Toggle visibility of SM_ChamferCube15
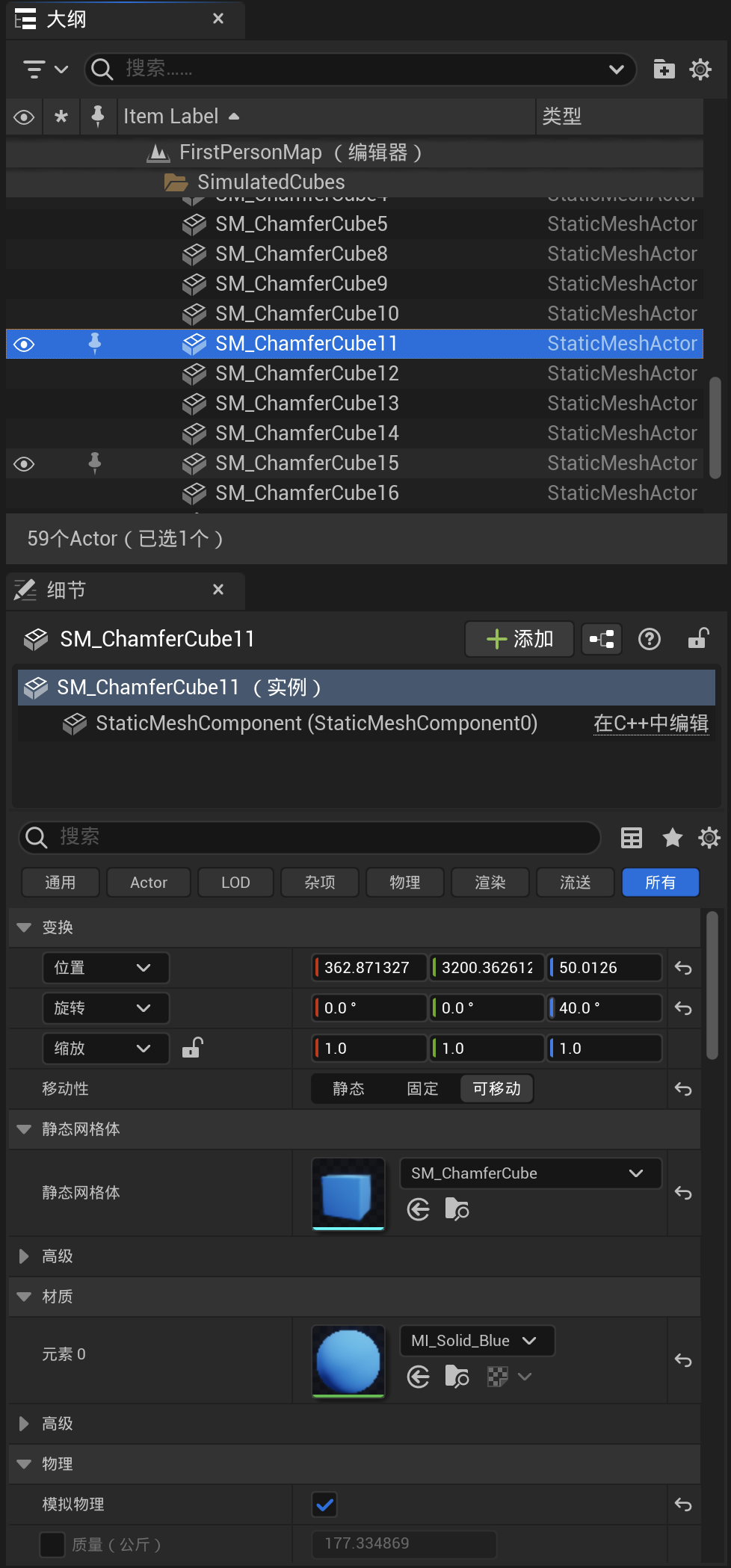Screen dimensions: 731x1568 (24, 464)
